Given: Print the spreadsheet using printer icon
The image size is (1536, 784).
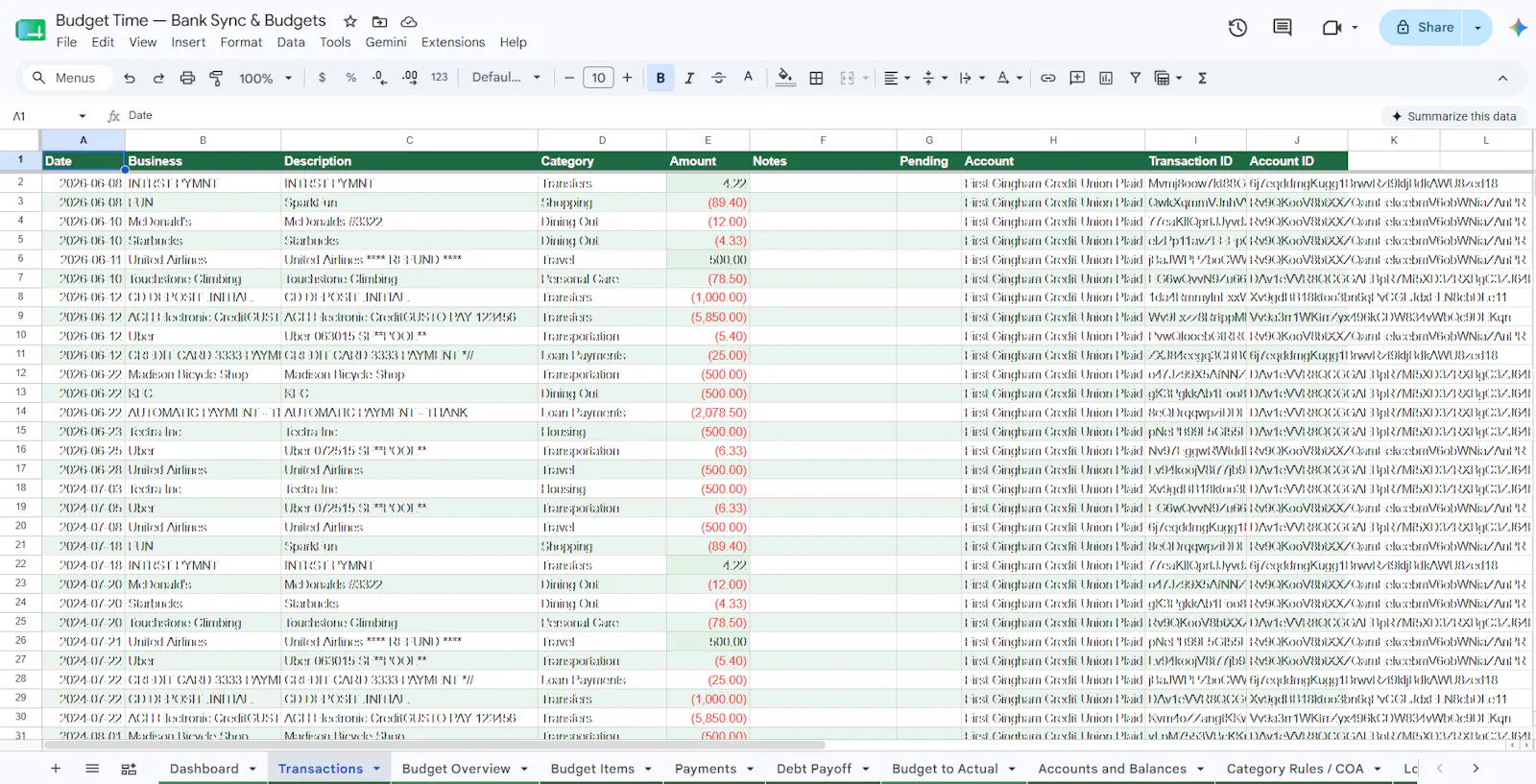Looking at the screenshot, I should [x=187, y=78].
